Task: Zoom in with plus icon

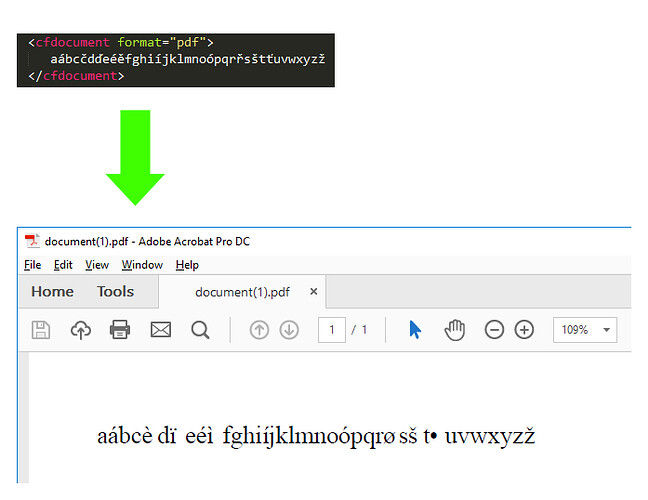Action: (x=524, y=330)
